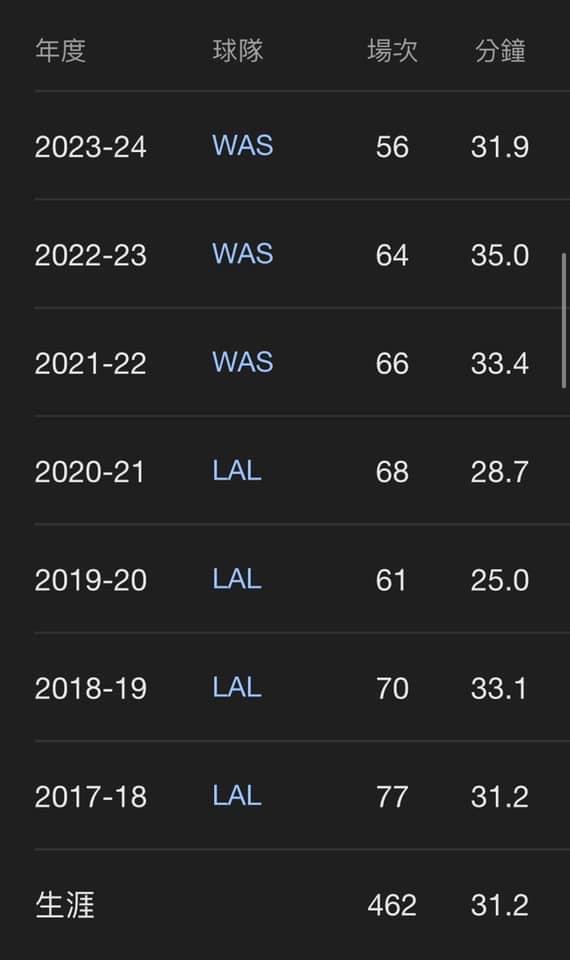Select the 球隊 column header

[238, 50]
